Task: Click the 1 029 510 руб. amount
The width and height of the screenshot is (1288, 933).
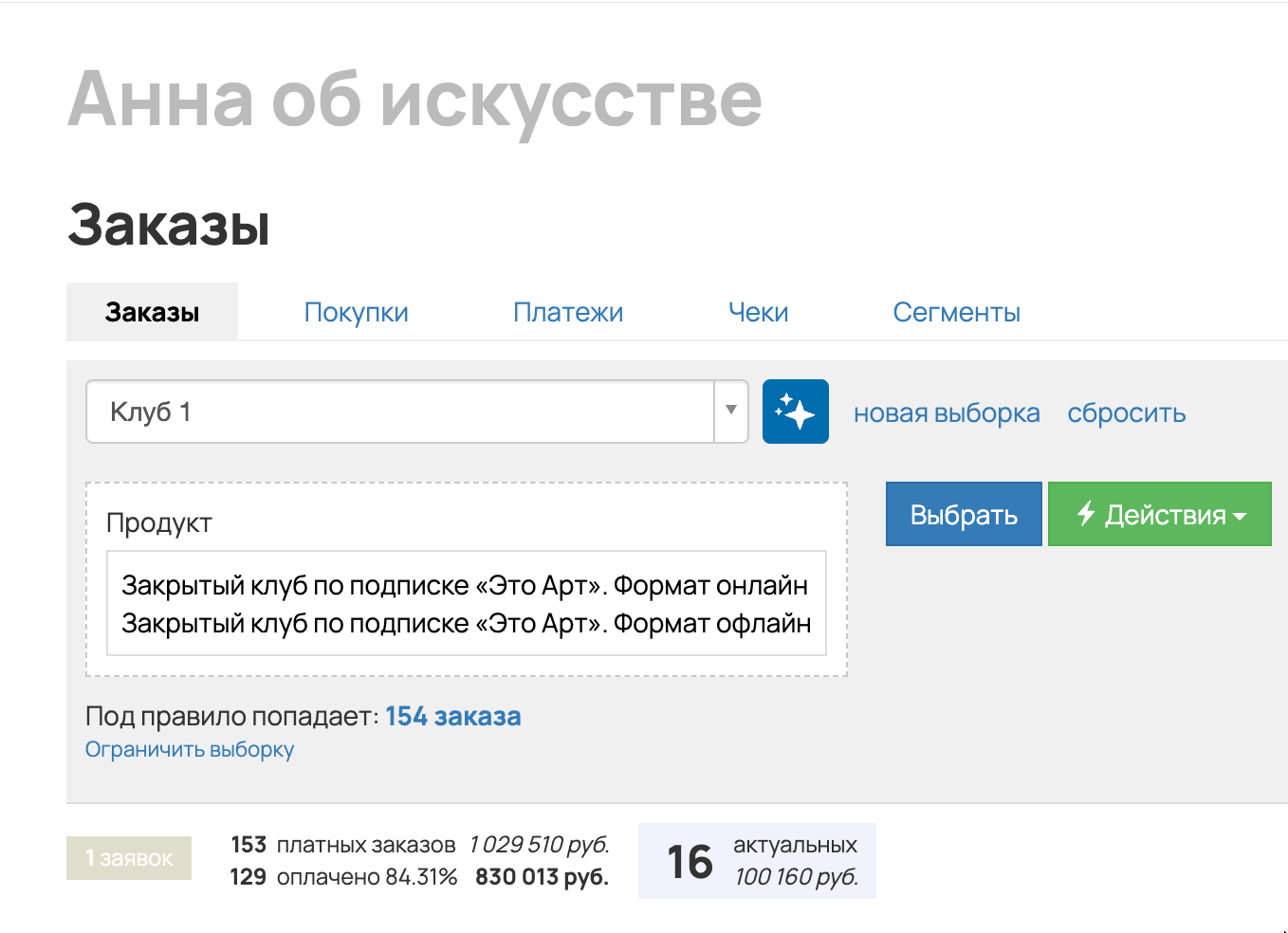Action: pos(539,844)
